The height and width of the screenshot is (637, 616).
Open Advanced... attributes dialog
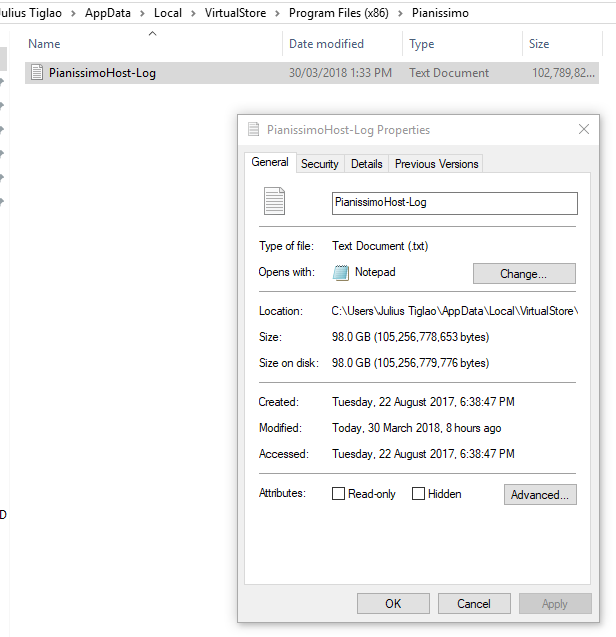pos(540,494)
